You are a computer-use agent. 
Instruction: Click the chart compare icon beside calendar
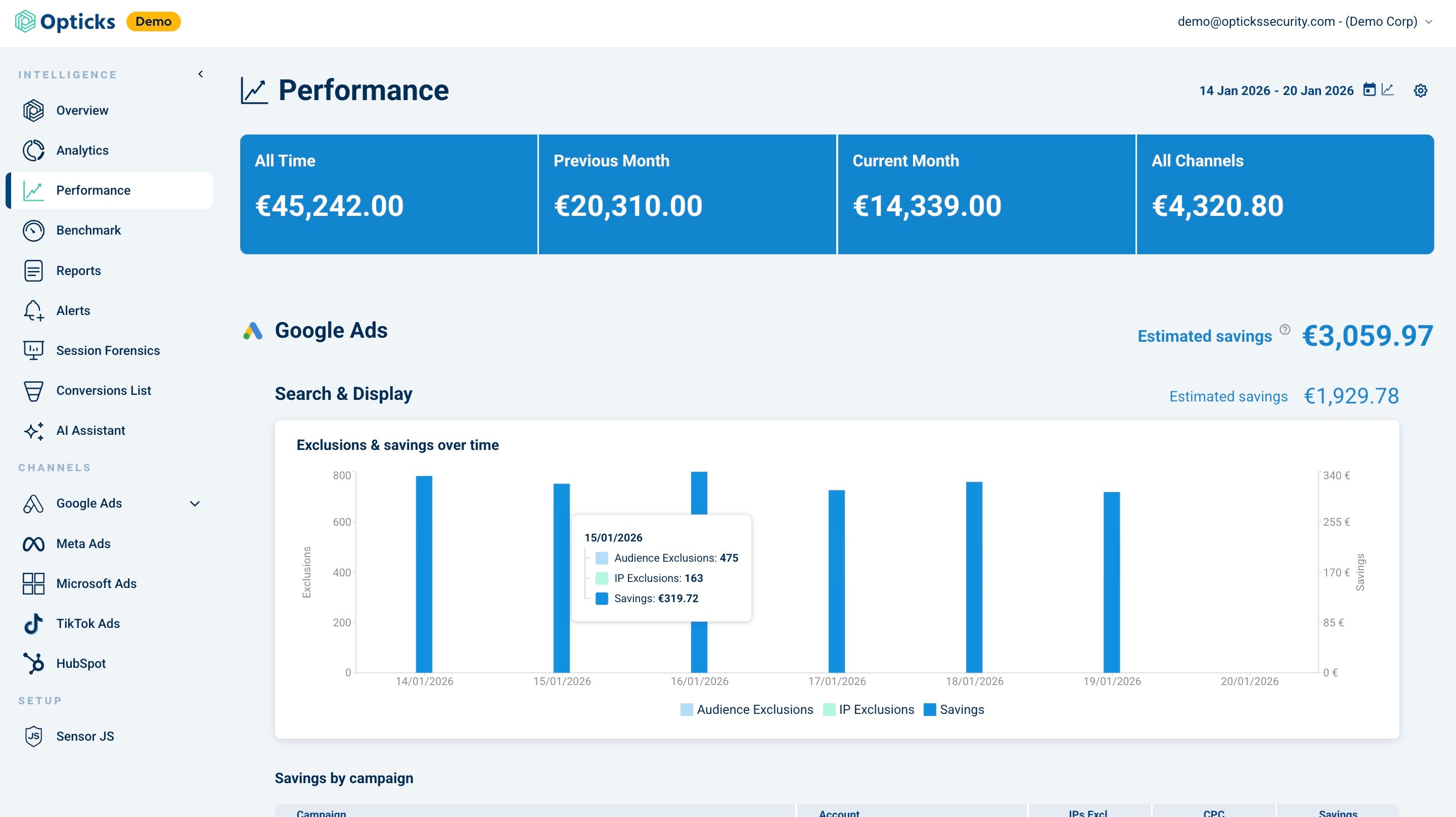[x=1388, y=90]
